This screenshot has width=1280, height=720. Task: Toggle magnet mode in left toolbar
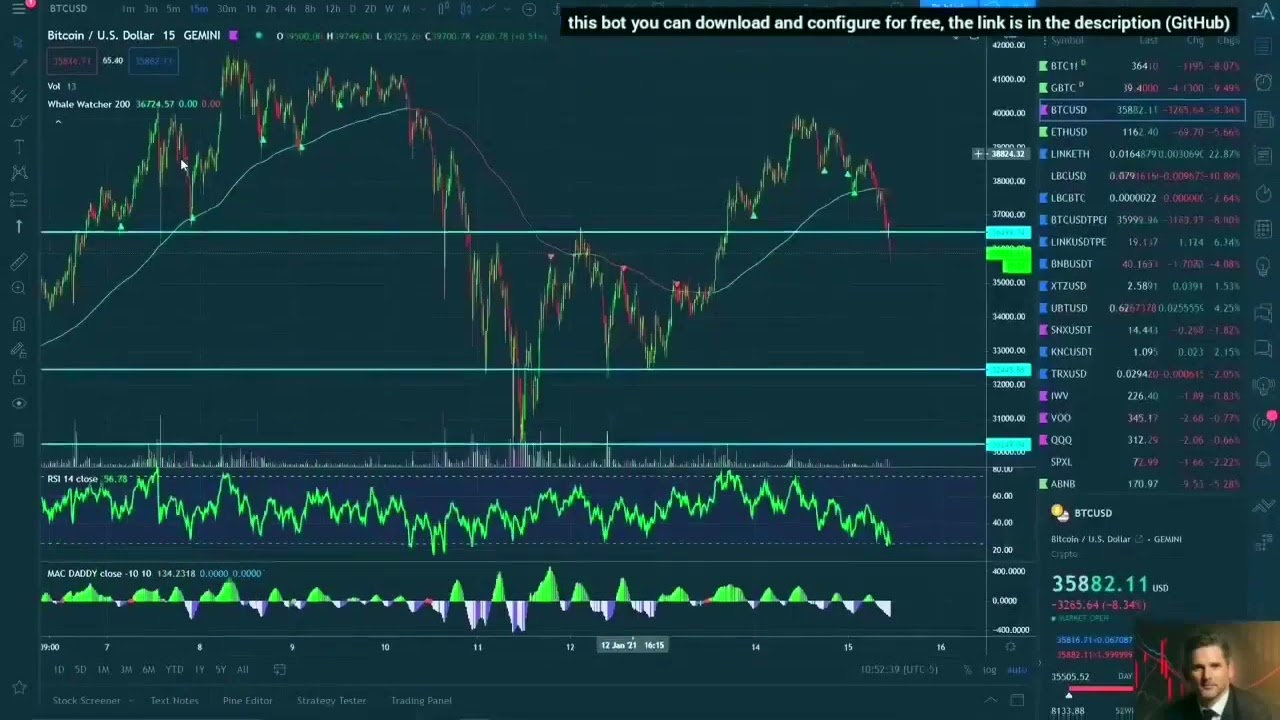(18, 324)
